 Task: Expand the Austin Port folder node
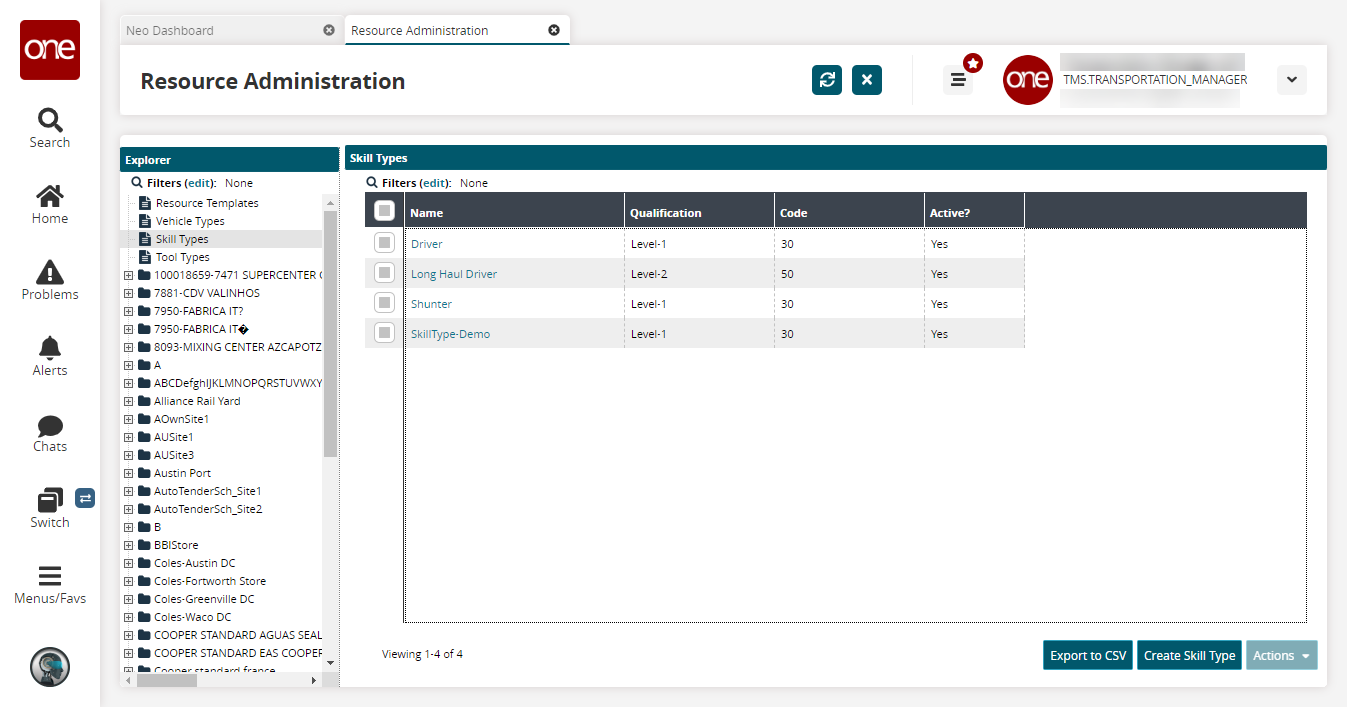(128, 473)
